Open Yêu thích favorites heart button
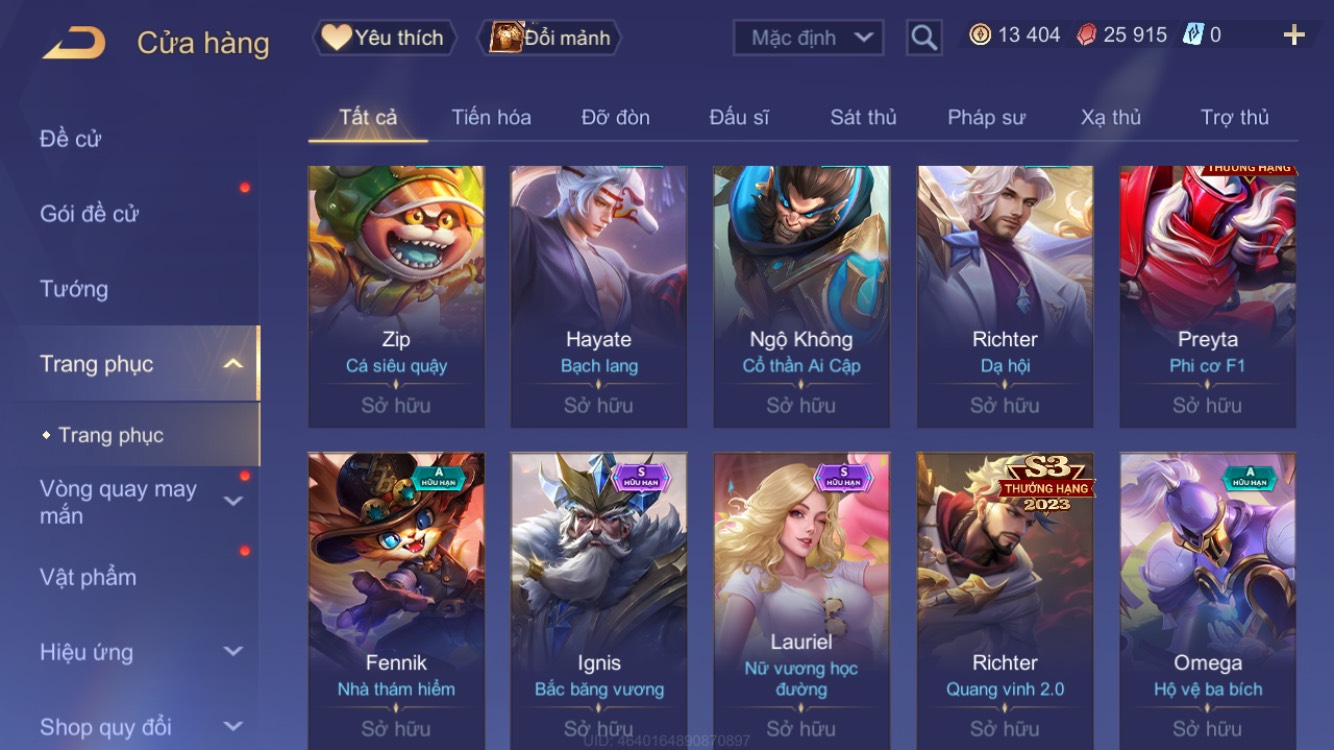 pos(384,38)
